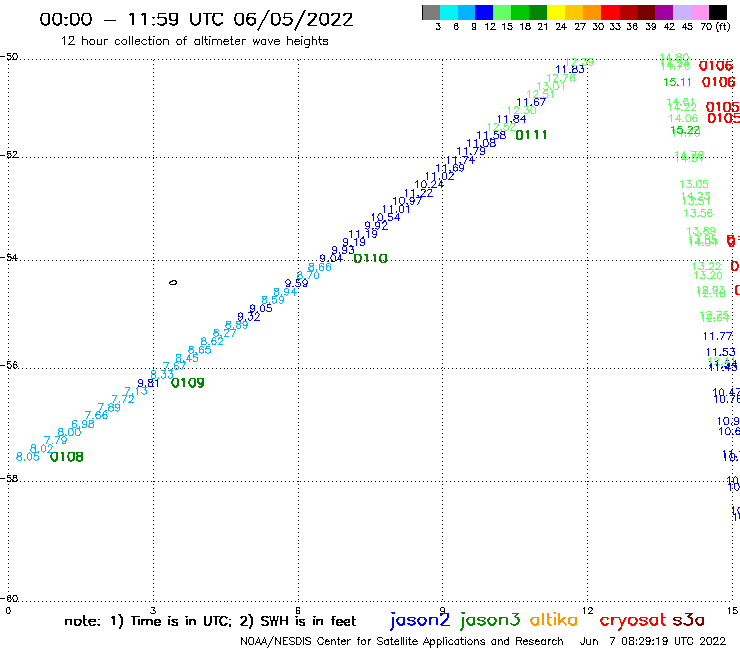Image resolution: width=740 pixels, height=650 pixels.
Task: Click wave height value 8.45
Action: pyautogui.click(x=187, y=358)
